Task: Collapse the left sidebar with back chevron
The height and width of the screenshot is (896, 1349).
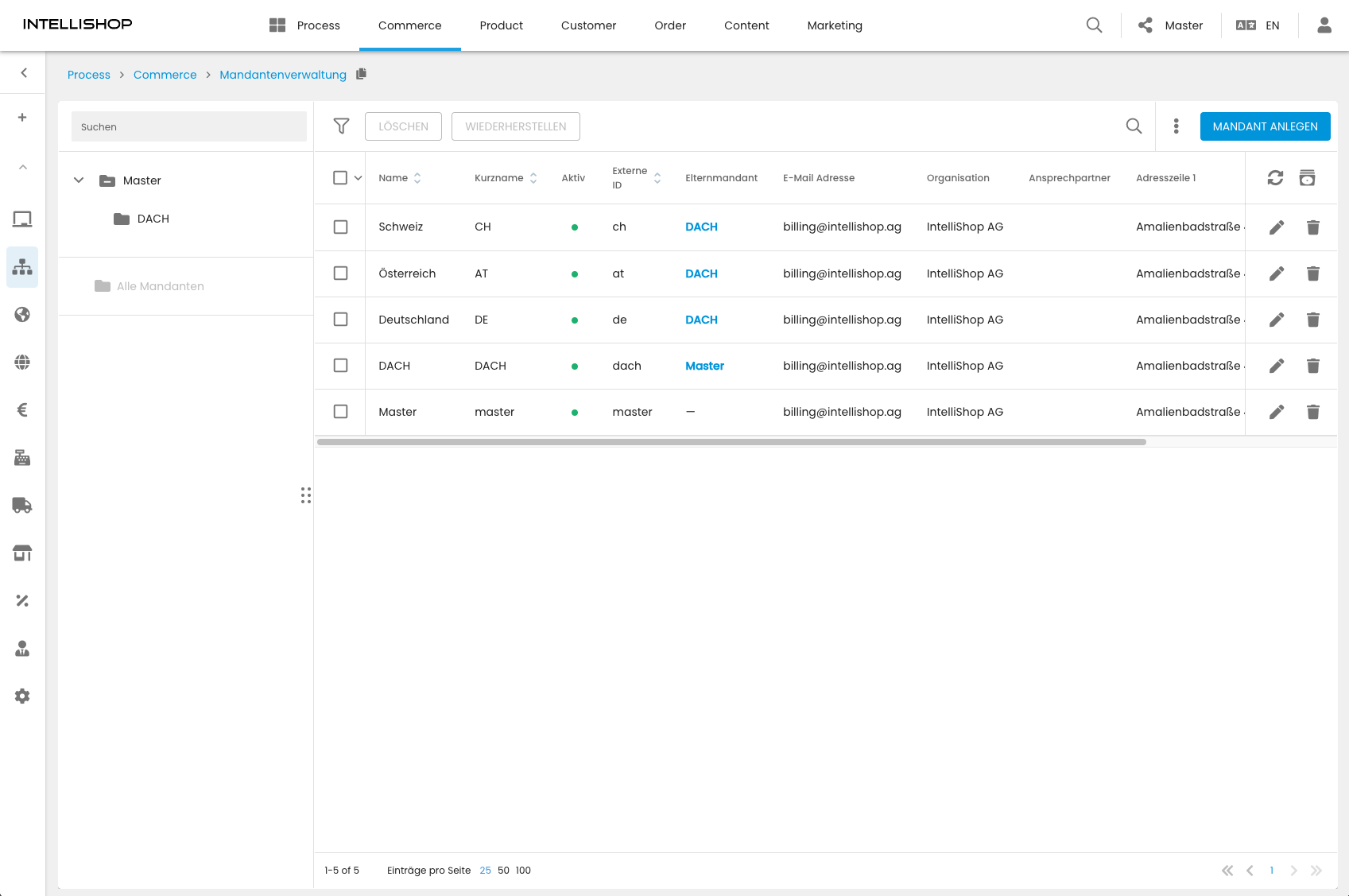Action: coord(24,73)
